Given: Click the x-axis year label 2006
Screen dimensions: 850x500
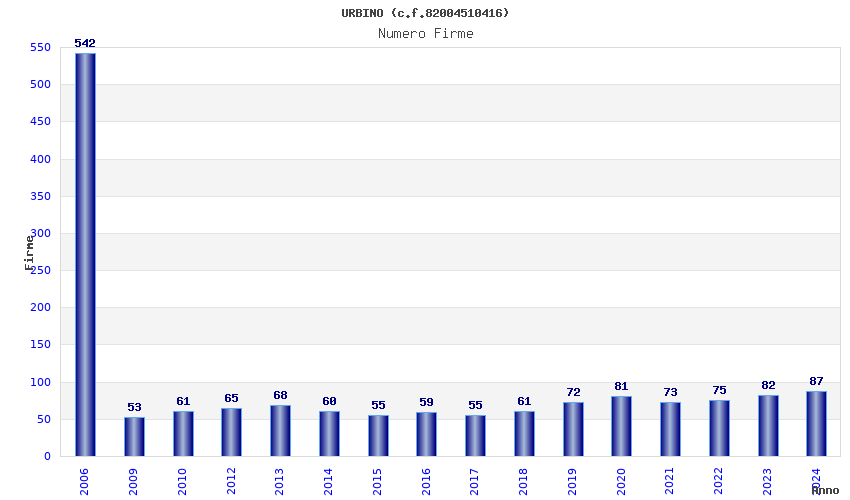Looking at the screenshot, I should tap(85, 482).
